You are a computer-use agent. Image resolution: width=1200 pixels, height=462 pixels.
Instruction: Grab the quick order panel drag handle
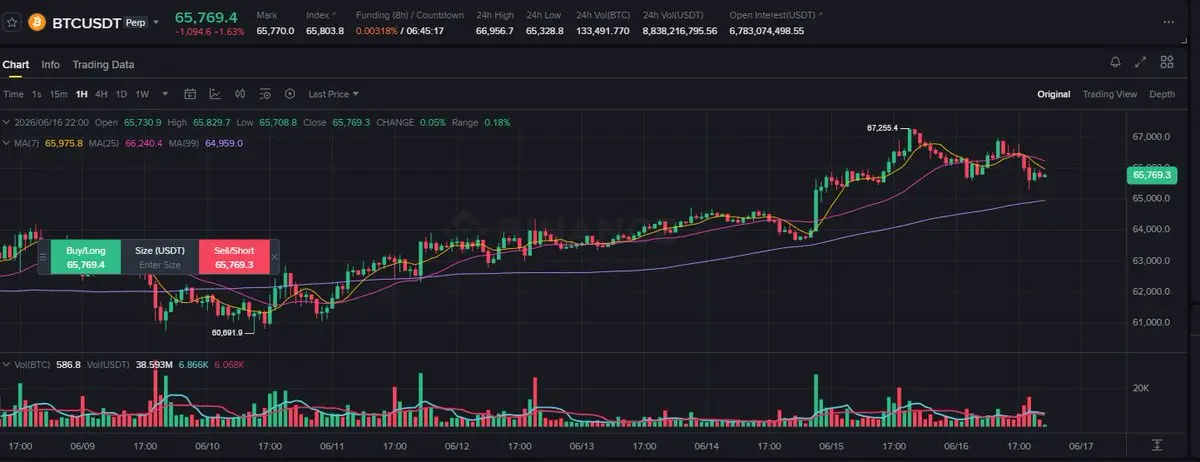[43, 257]
